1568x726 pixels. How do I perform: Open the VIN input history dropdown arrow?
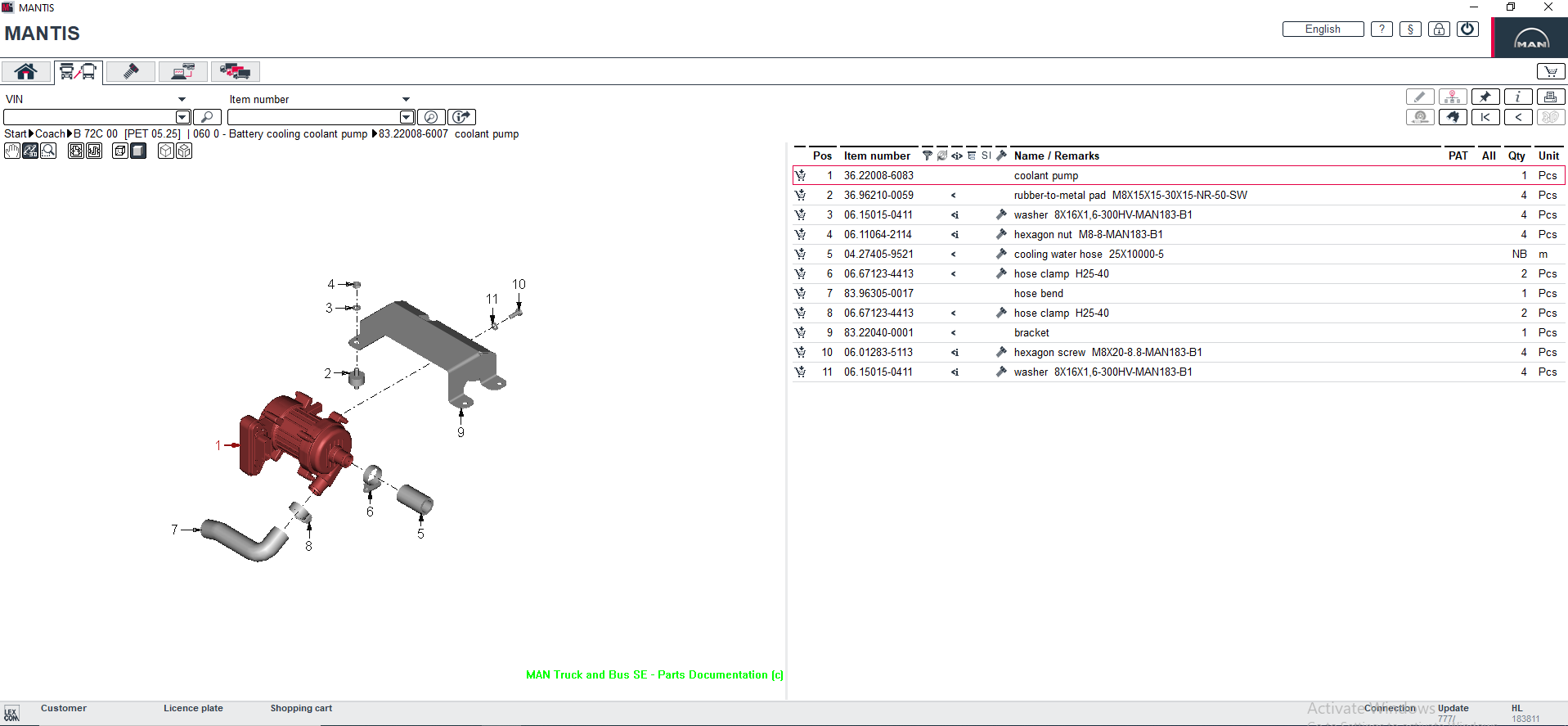click(x=182, y=117)
